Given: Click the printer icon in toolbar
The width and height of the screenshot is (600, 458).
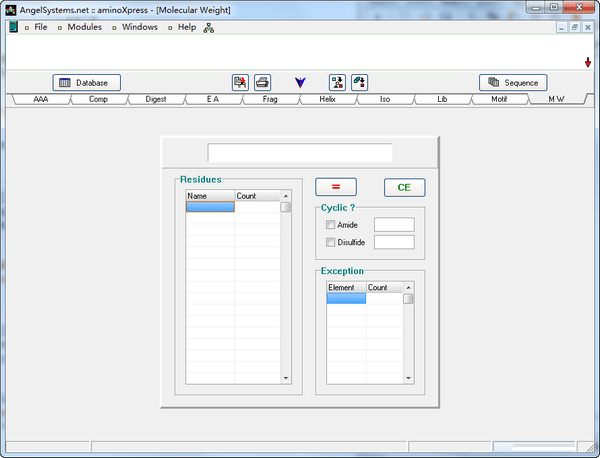Looking at the screenshot, I should tap(262, 82).
